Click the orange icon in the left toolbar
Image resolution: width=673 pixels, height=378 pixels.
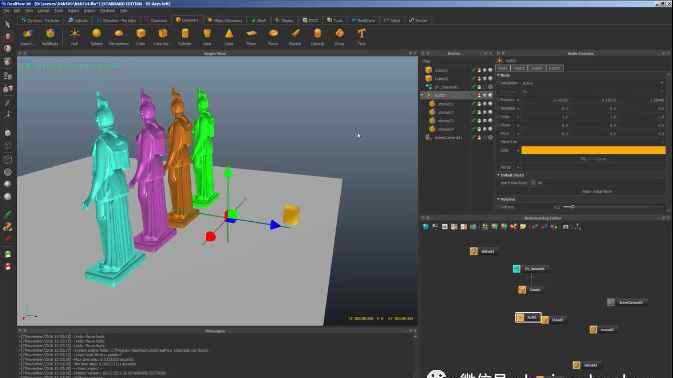[7, 227]
